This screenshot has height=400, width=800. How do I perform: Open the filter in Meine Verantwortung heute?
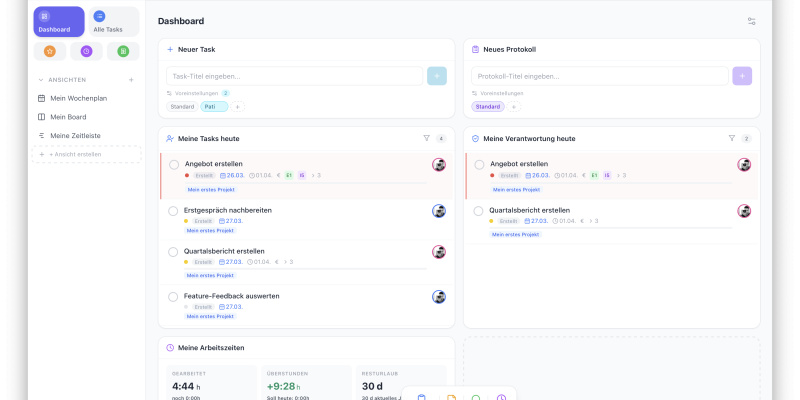(x=732, y=138)
